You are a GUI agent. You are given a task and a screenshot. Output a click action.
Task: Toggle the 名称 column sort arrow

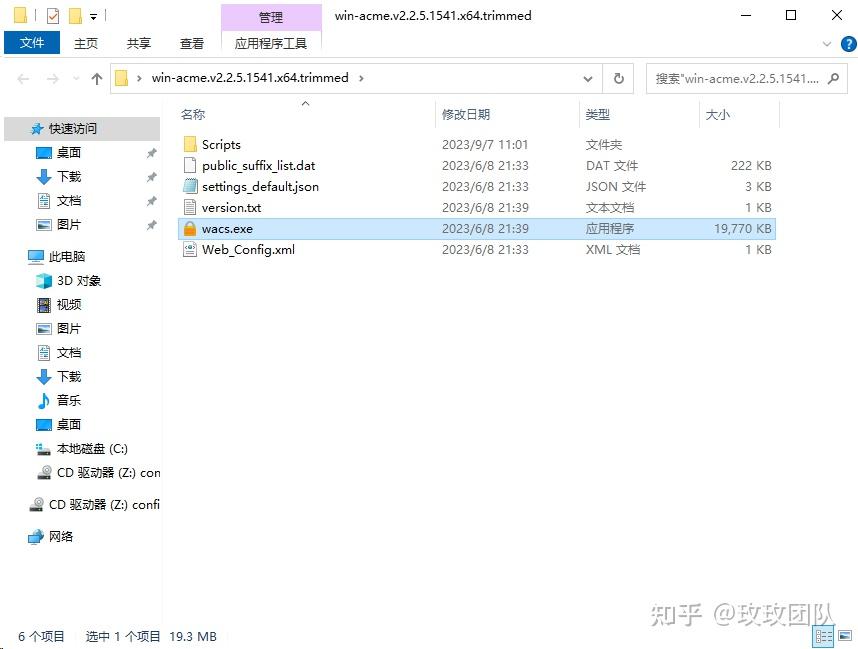(305, 103)
